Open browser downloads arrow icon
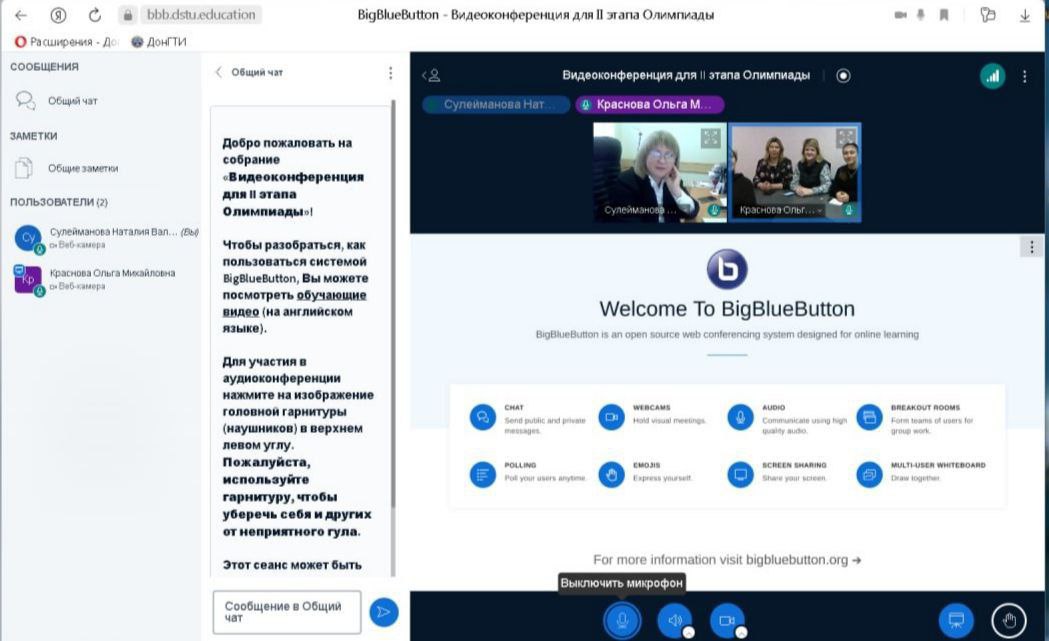 (x=1024, y=15)
